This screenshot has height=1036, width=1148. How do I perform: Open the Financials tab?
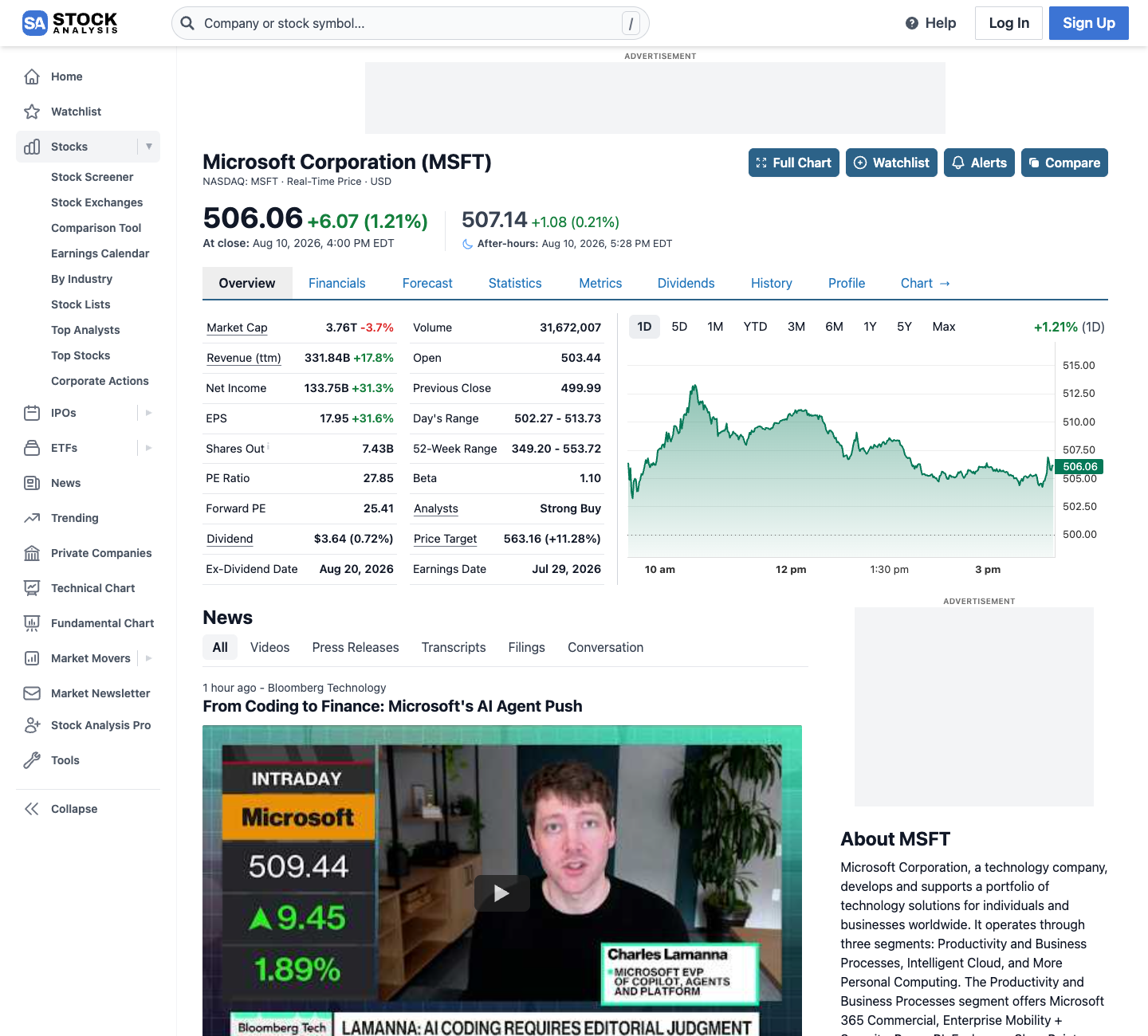[x=337, y=284]
